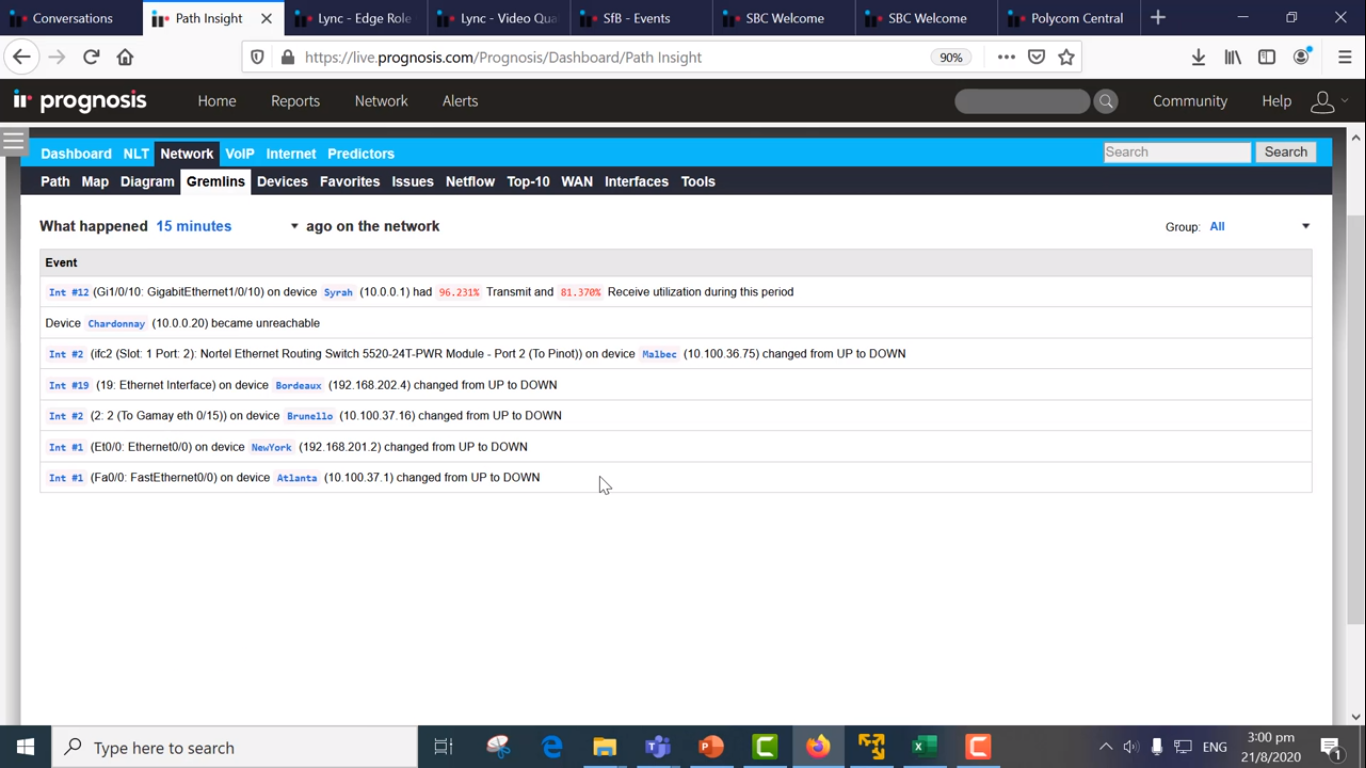
Task: Go to browser Home page
Action: [125, 57]
